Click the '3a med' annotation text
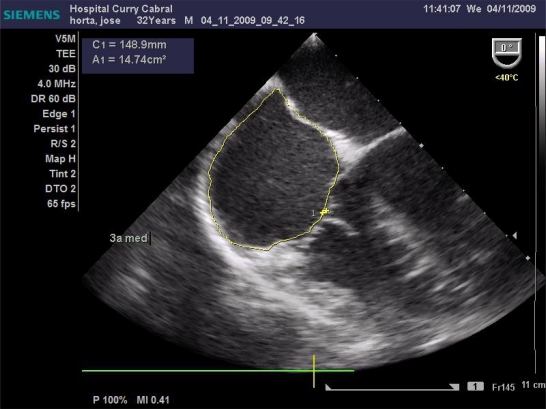 click(x=128, y=238)
